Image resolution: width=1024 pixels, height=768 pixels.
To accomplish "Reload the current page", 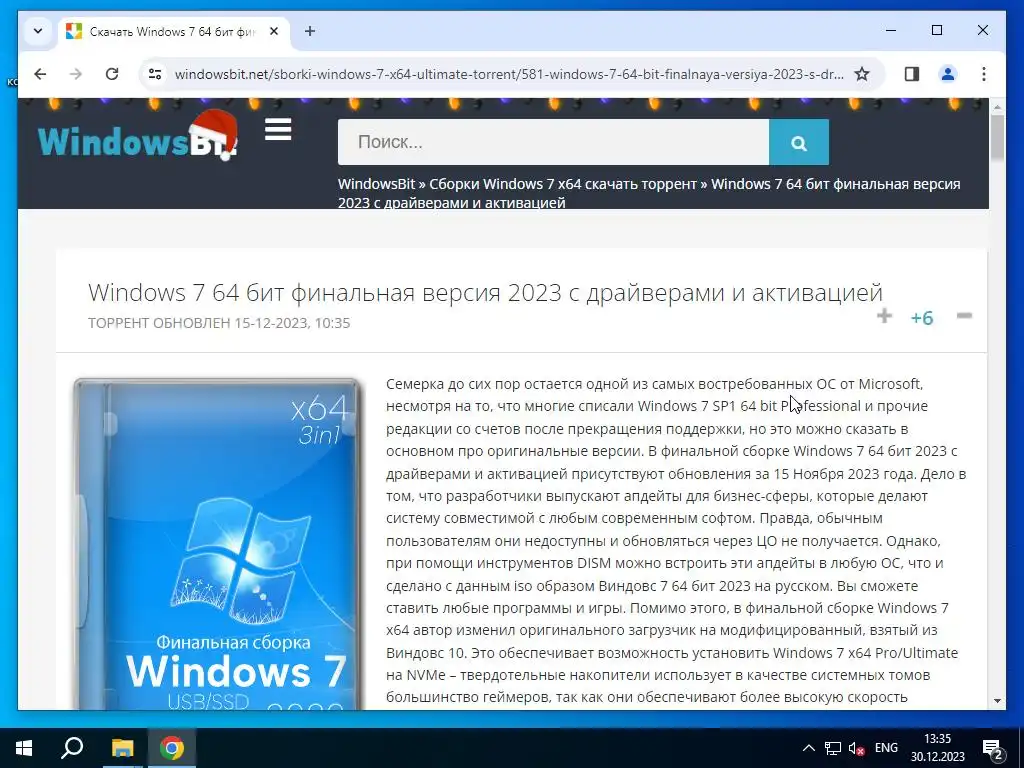I will click(x=112, y=74).
